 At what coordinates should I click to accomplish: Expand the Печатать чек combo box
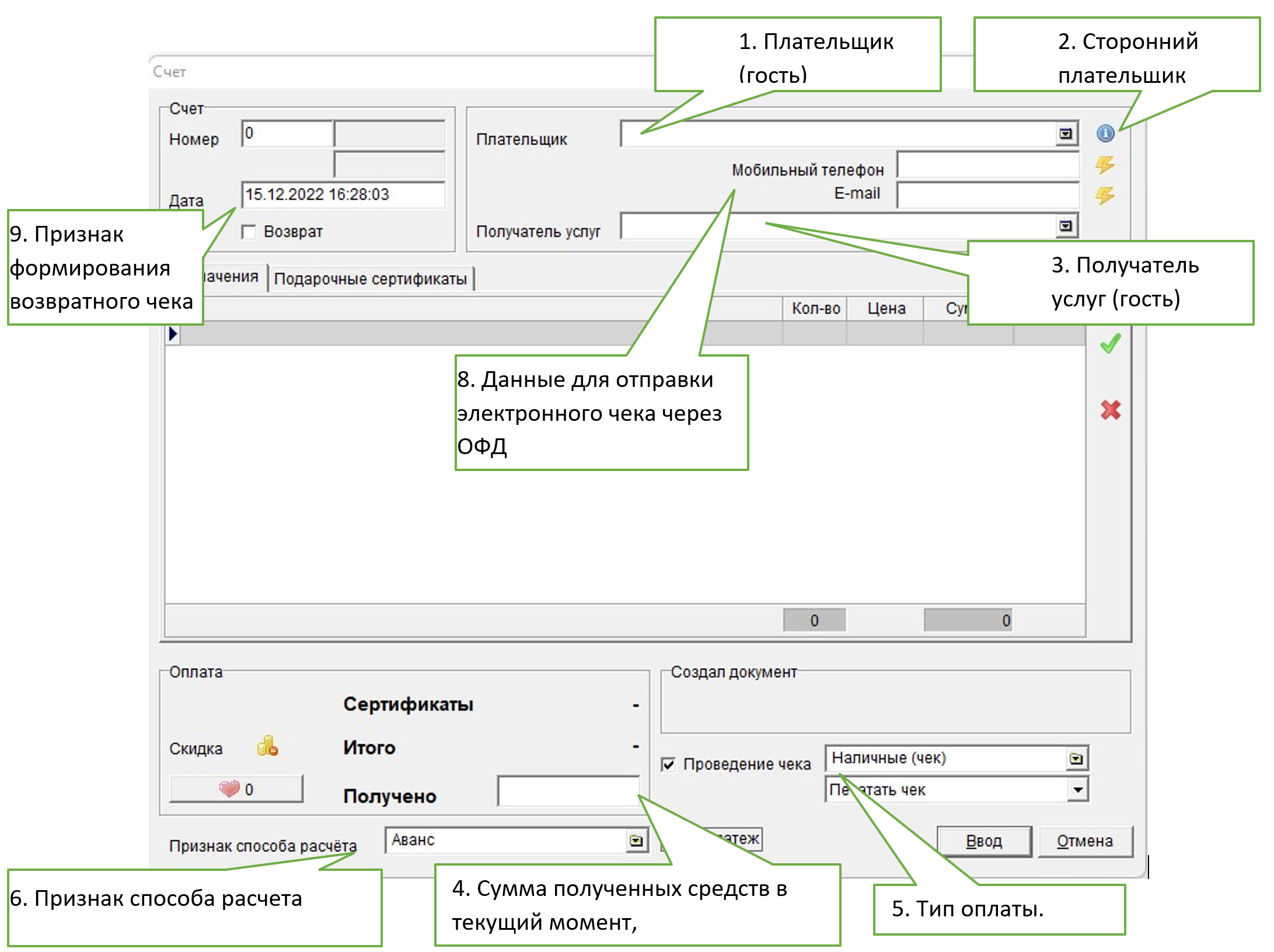[1077, 790]
